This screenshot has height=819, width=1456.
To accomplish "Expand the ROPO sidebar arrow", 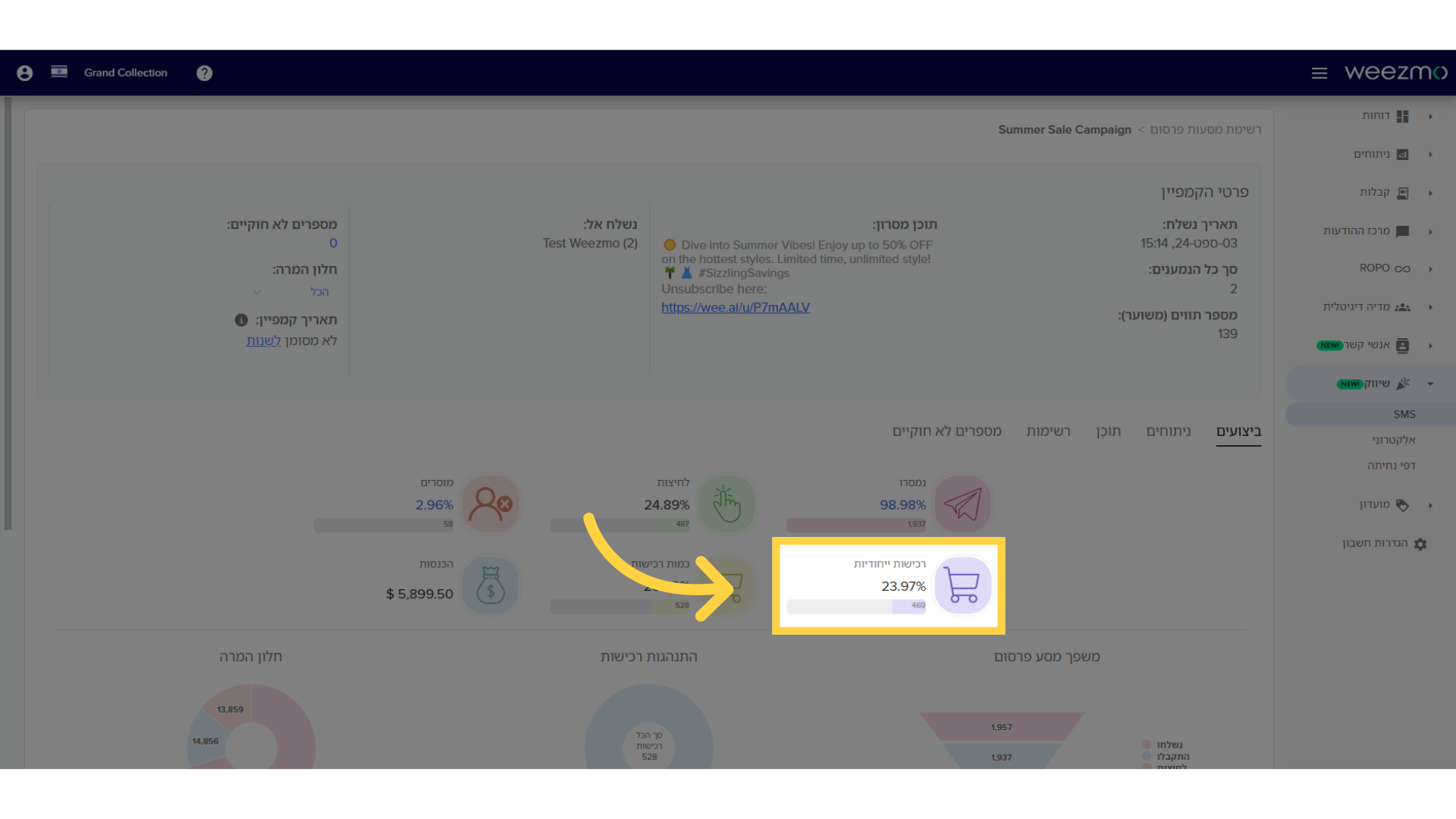I will (1430, 269).
